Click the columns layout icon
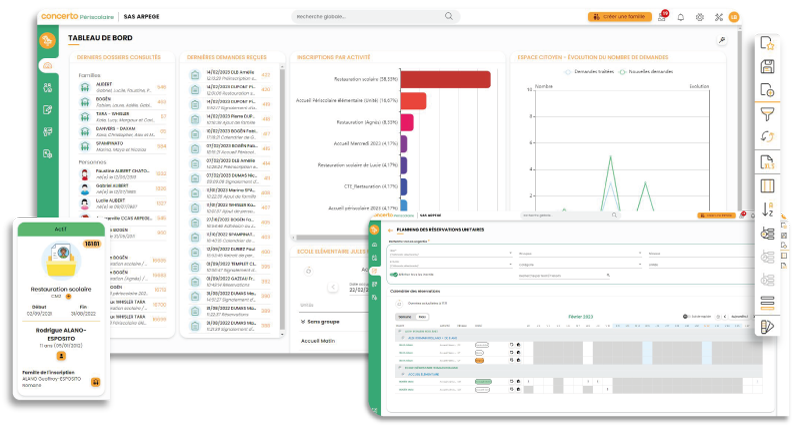This screenshot has height=427, width=800. tap(767, 186)
